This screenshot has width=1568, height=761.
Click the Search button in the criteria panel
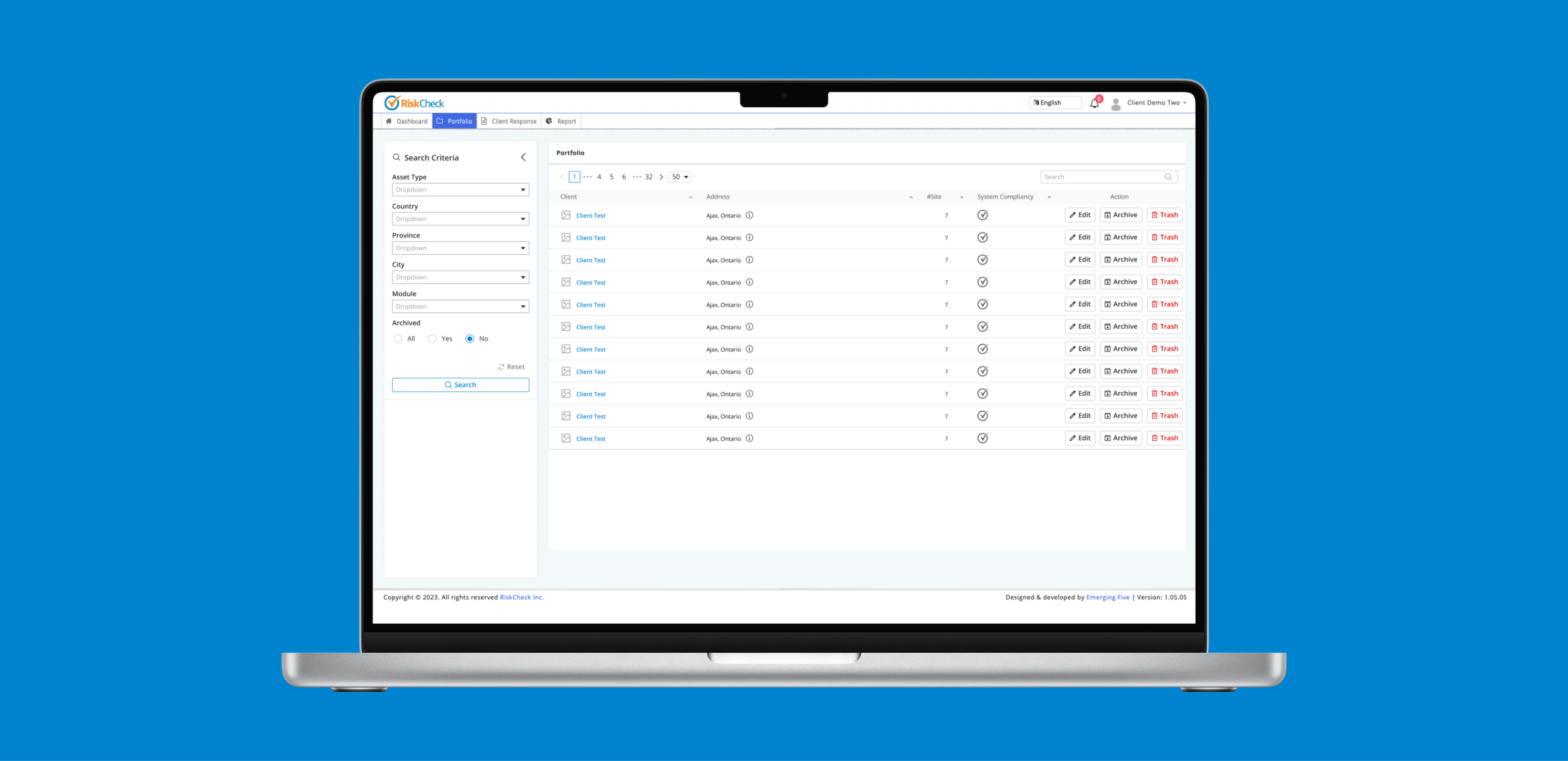pyautogui.click(x=460, y=385)
